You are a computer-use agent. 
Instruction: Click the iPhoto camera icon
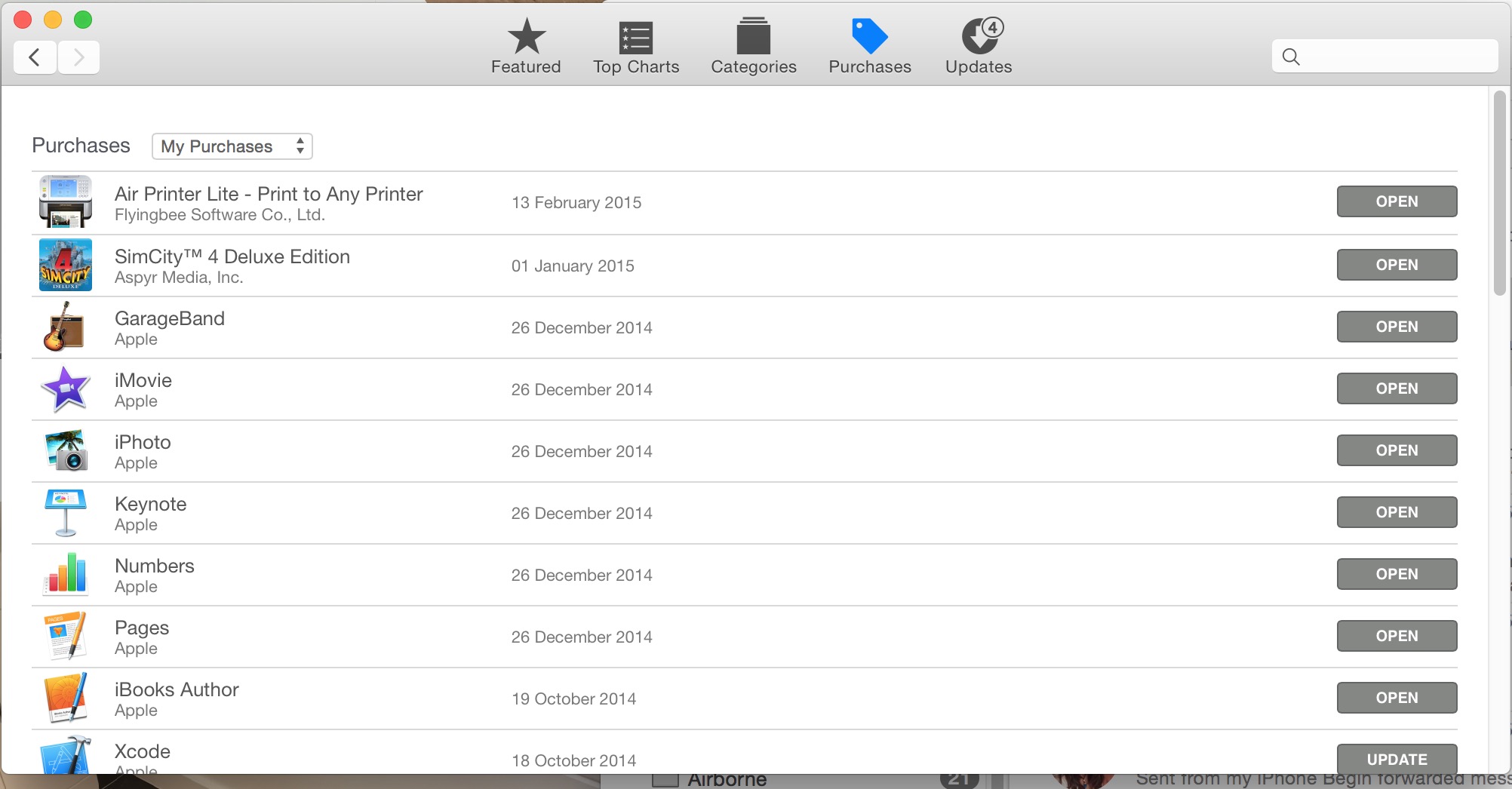tap(66, 450)
